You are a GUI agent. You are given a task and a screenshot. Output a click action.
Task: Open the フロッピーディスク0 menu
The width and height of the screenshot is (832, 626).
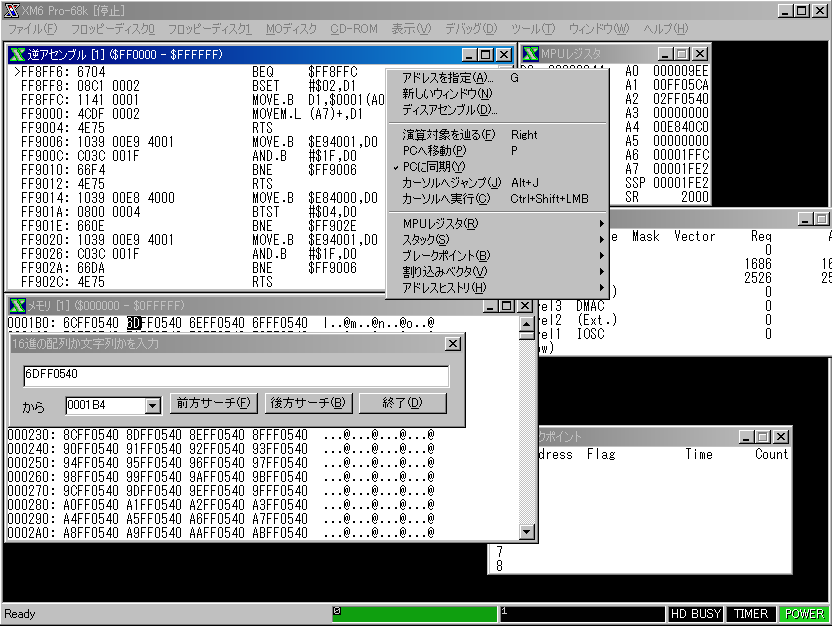(112, 29)
